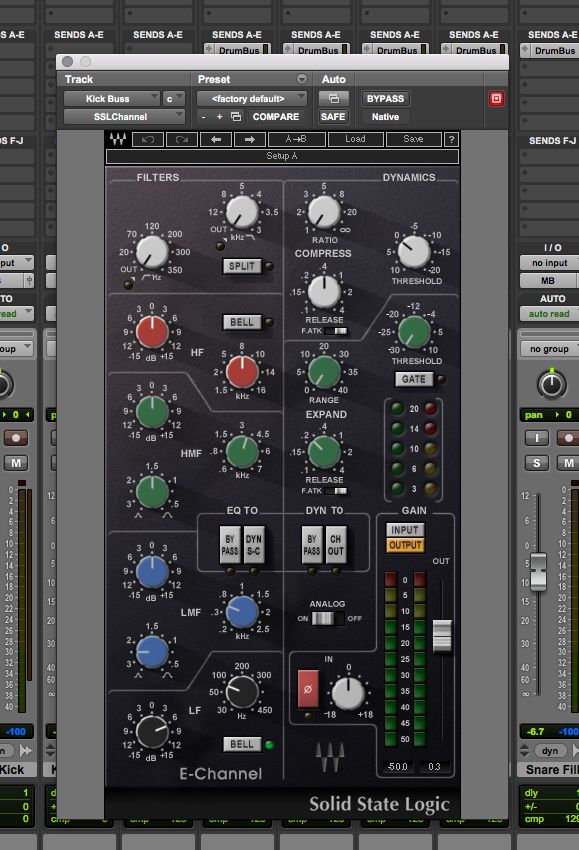Click the blue LMF Q knob
Screen dimensions: 579x850
(x=152, y=652)
